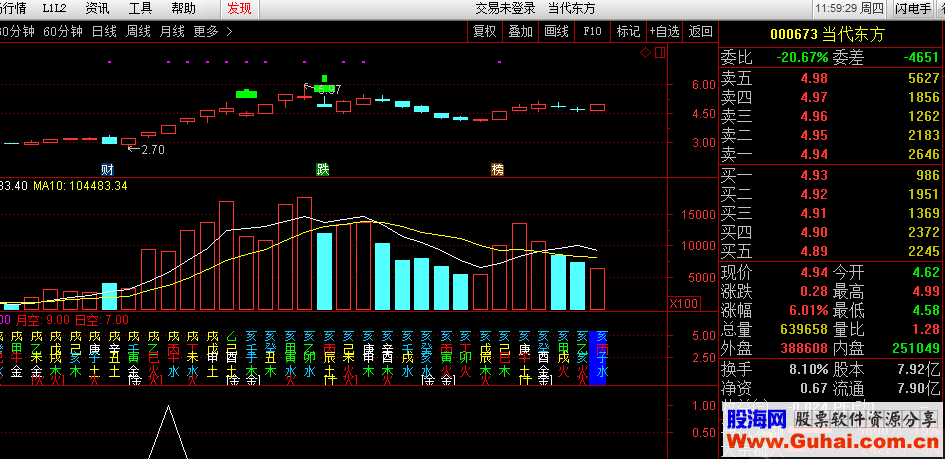Add stock via +自选 button

pos(664,32)
